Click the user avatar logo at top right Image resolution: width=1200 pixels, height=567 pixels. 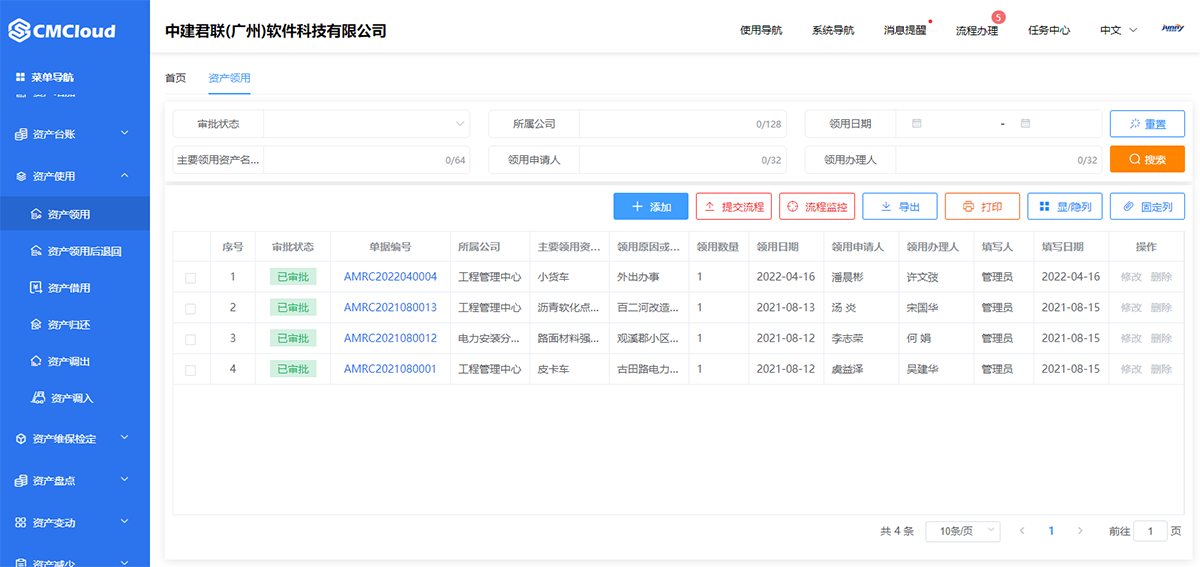[1172, 30]
